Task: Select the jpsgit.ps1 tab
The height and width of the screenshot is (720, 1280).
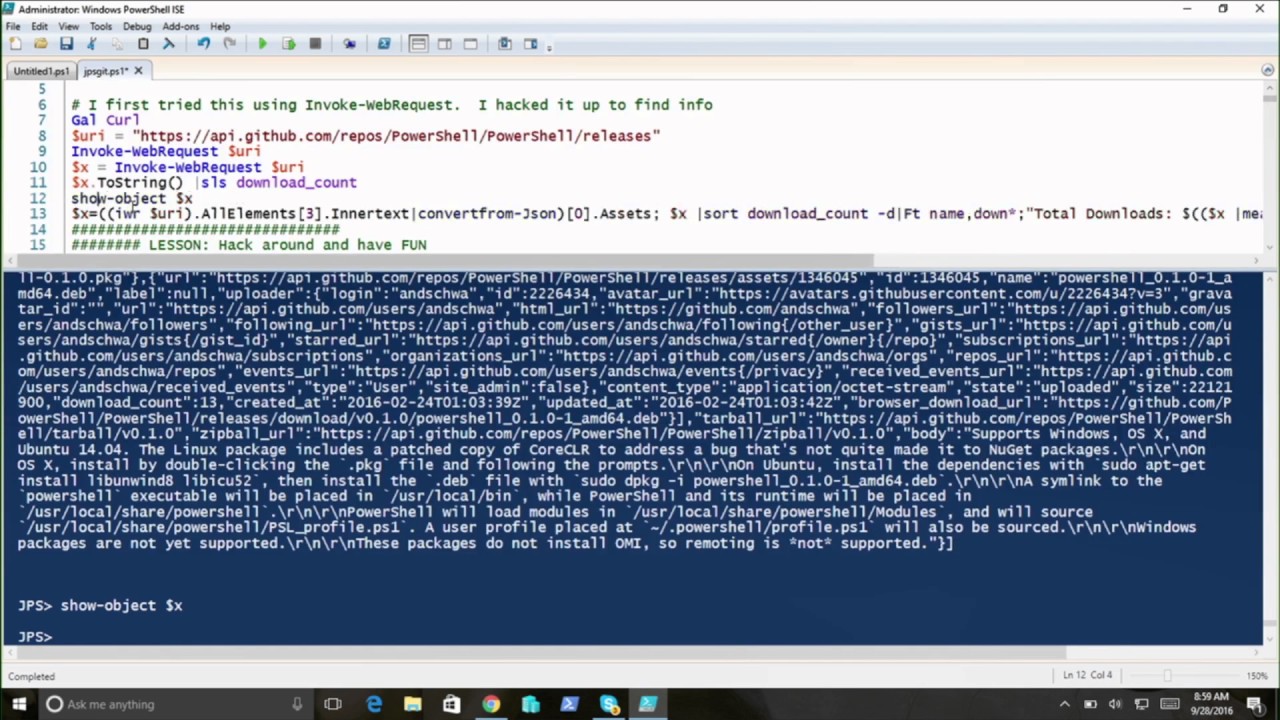Action: tap(106, 71)
